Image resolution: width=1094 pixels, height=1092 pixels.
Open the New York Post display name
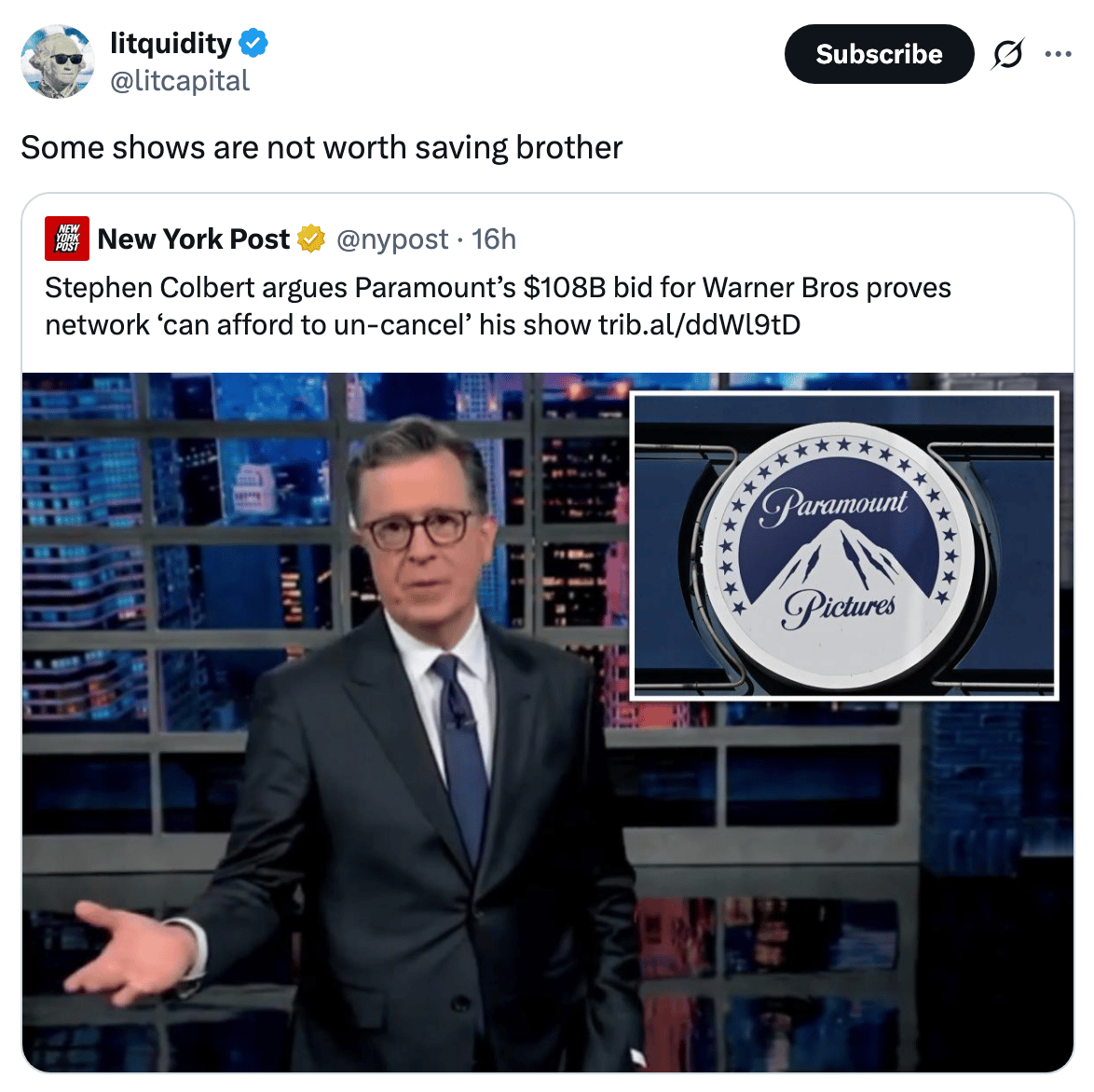193,239
